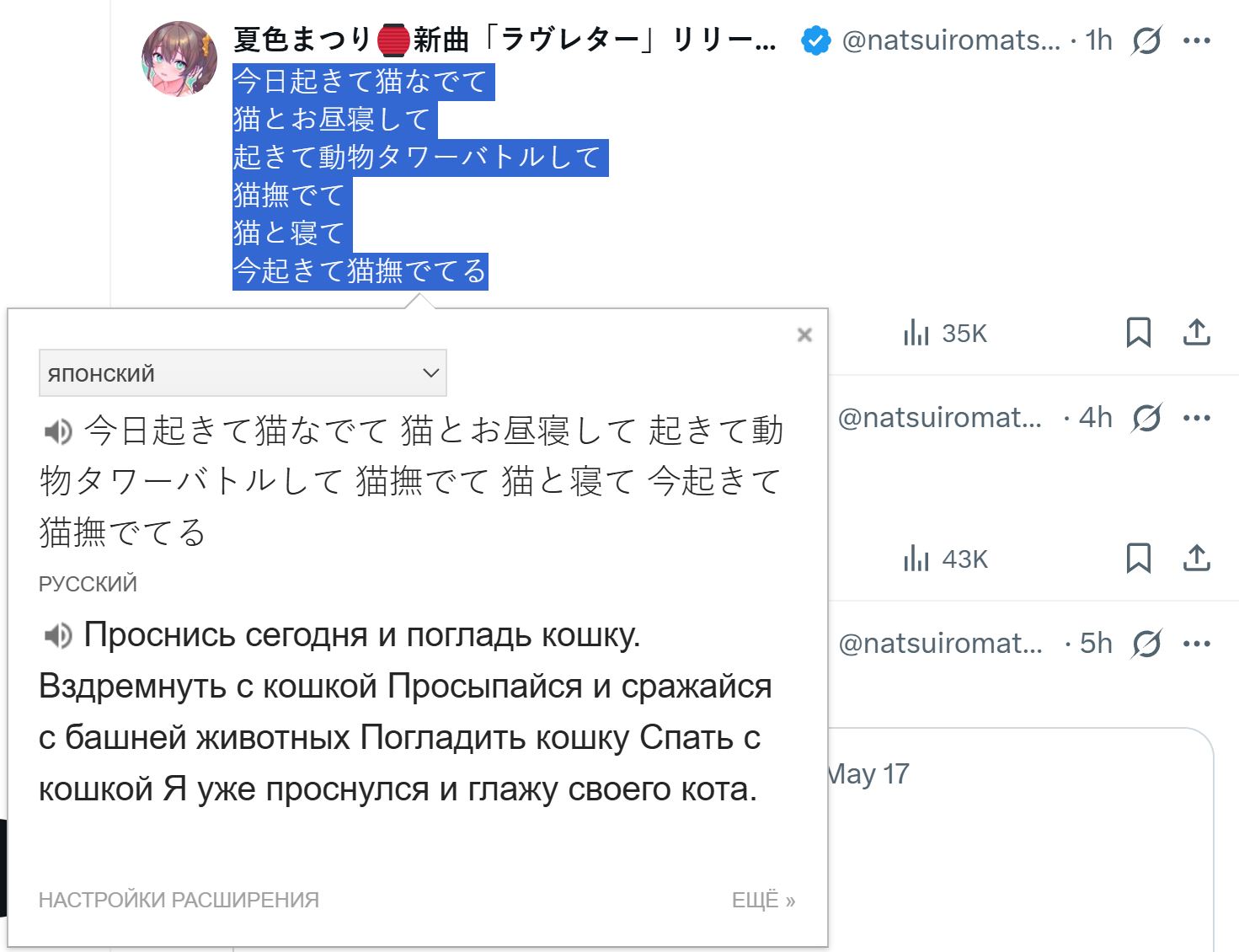The height and width of the screenshot is (952, 1239).
Task: Share the post with 35K views
Action: click(1197, 333)
